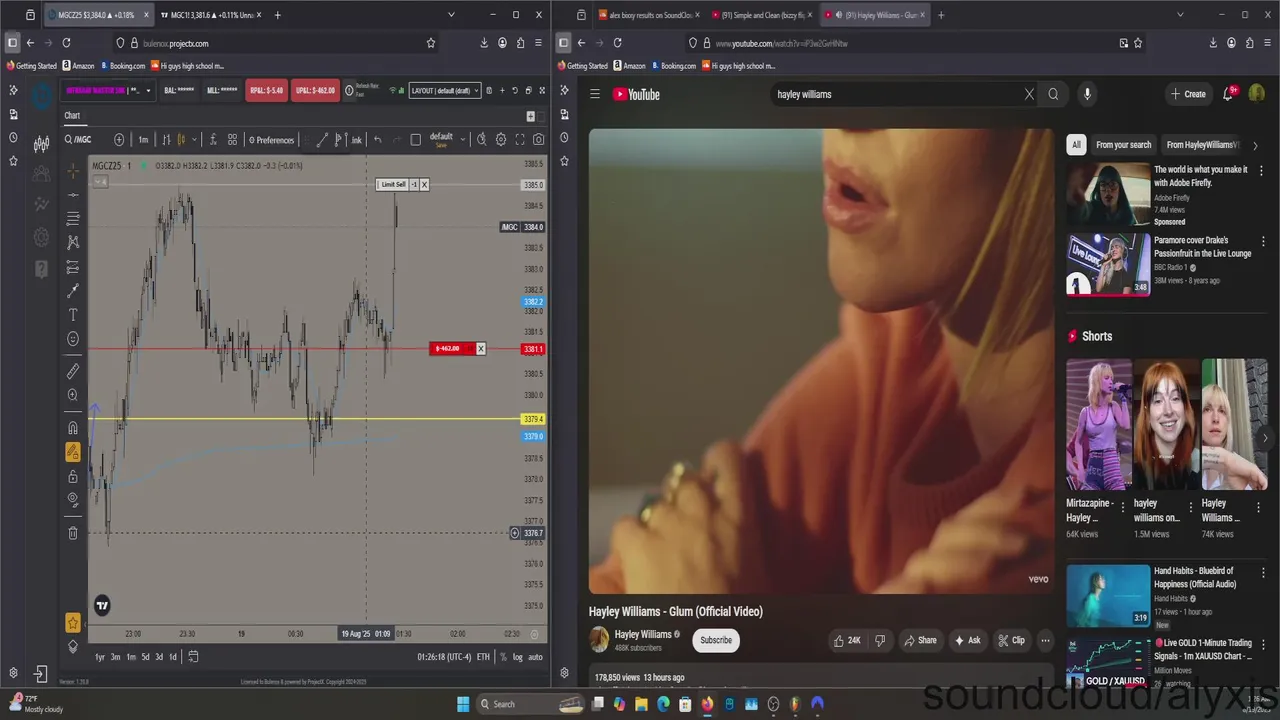Open the indicators fx button
This screenshot has height=720, width=1280.
click(x=213, y=139)
